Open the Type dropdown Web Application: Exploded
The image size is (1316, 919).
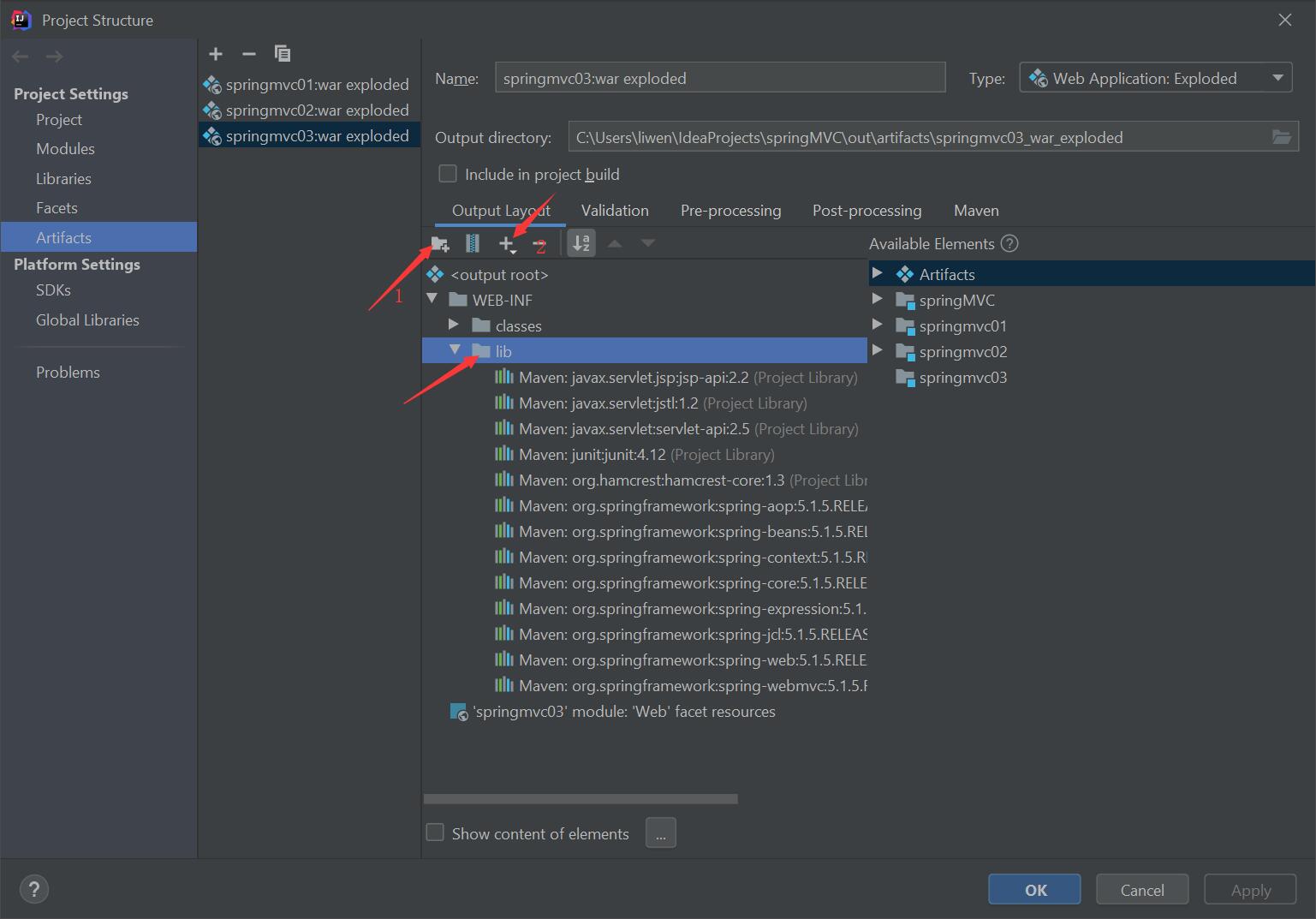[1156, 78]
